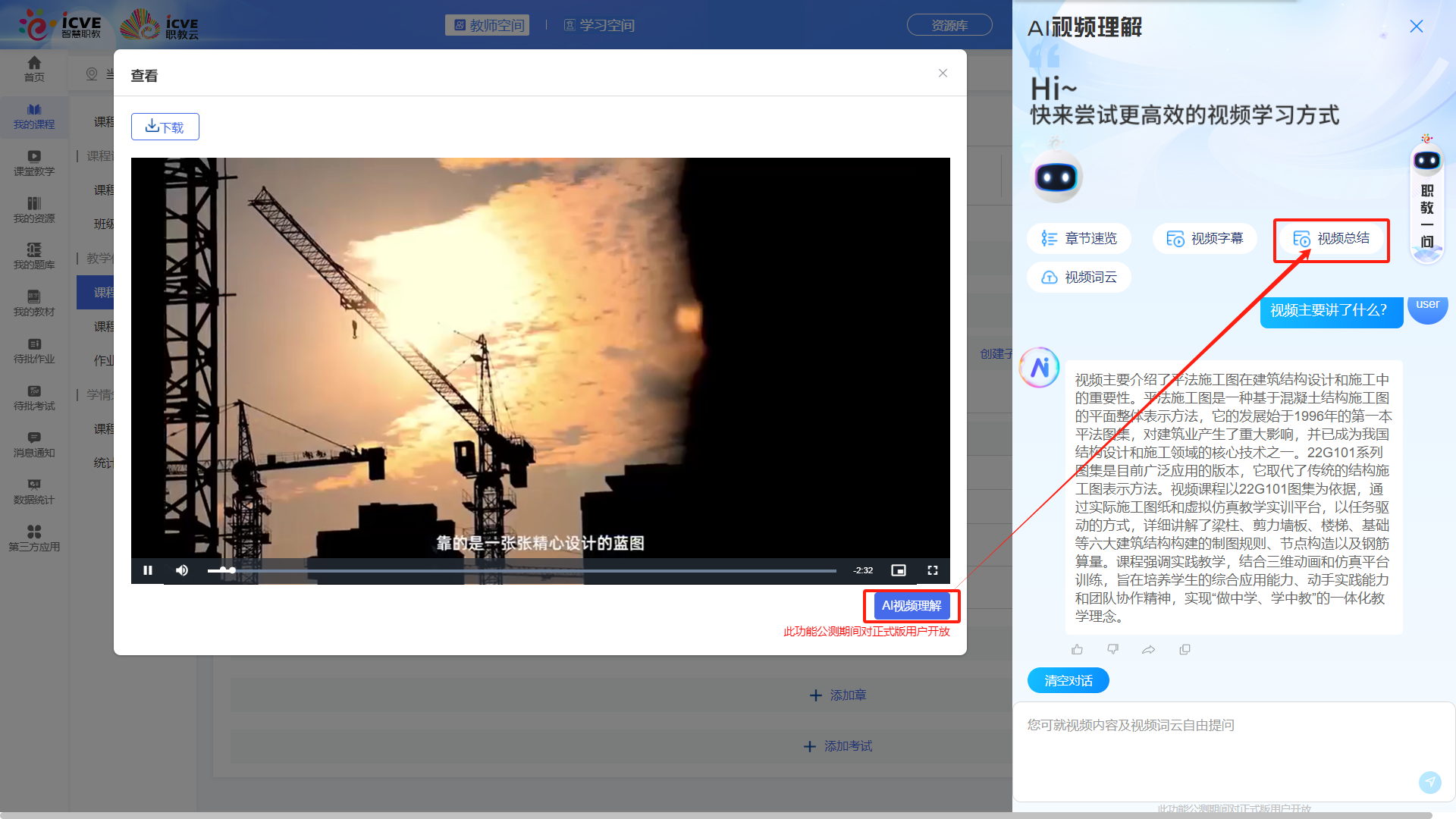Select 视频总结 feature in AI panel
The image size is (1456, 819).
(x=1331, y=239)
